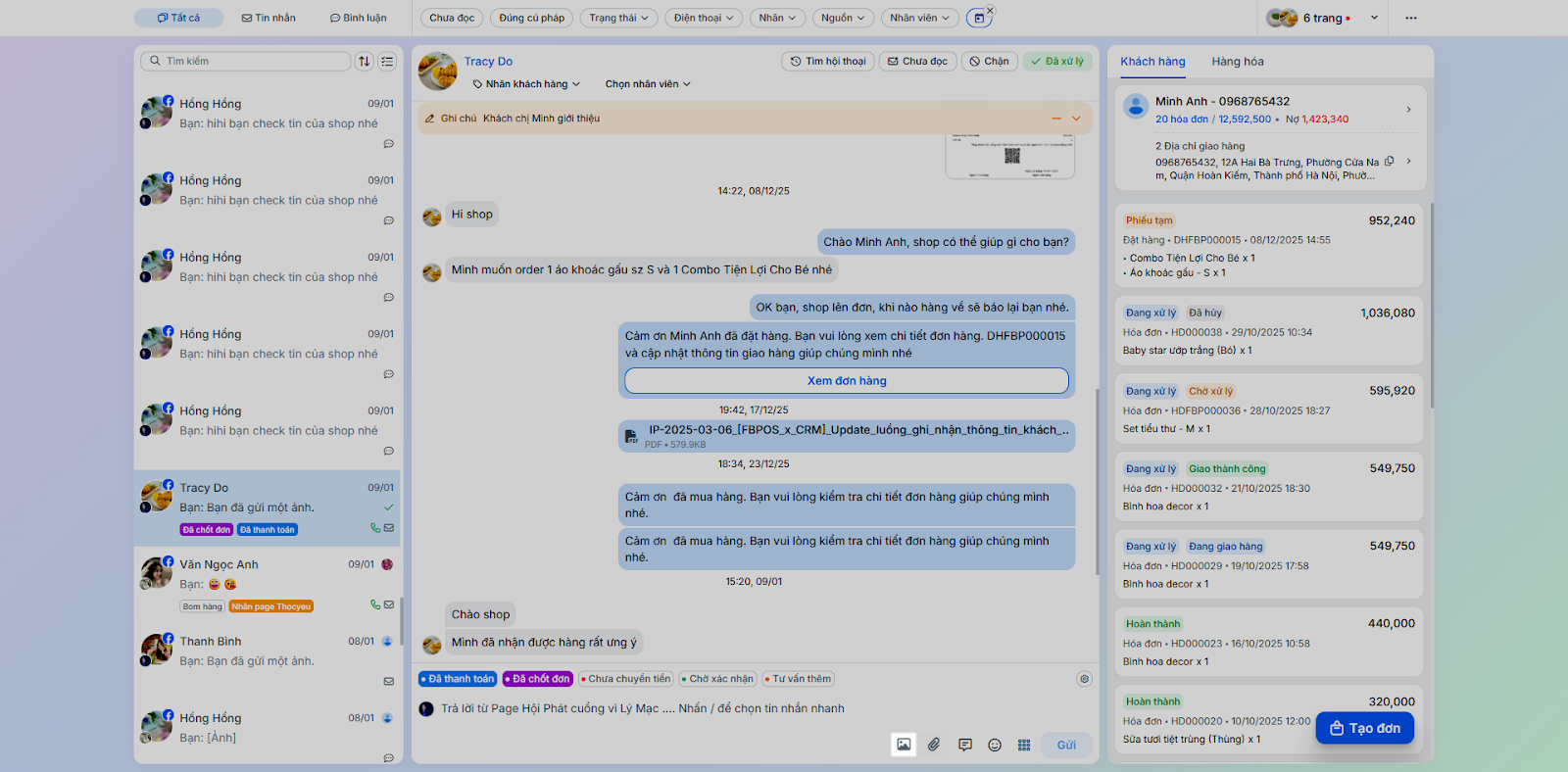Click the mail icon in Thanh Bình's row
The height and width of the screenshot is (772, 1568).
389,681
